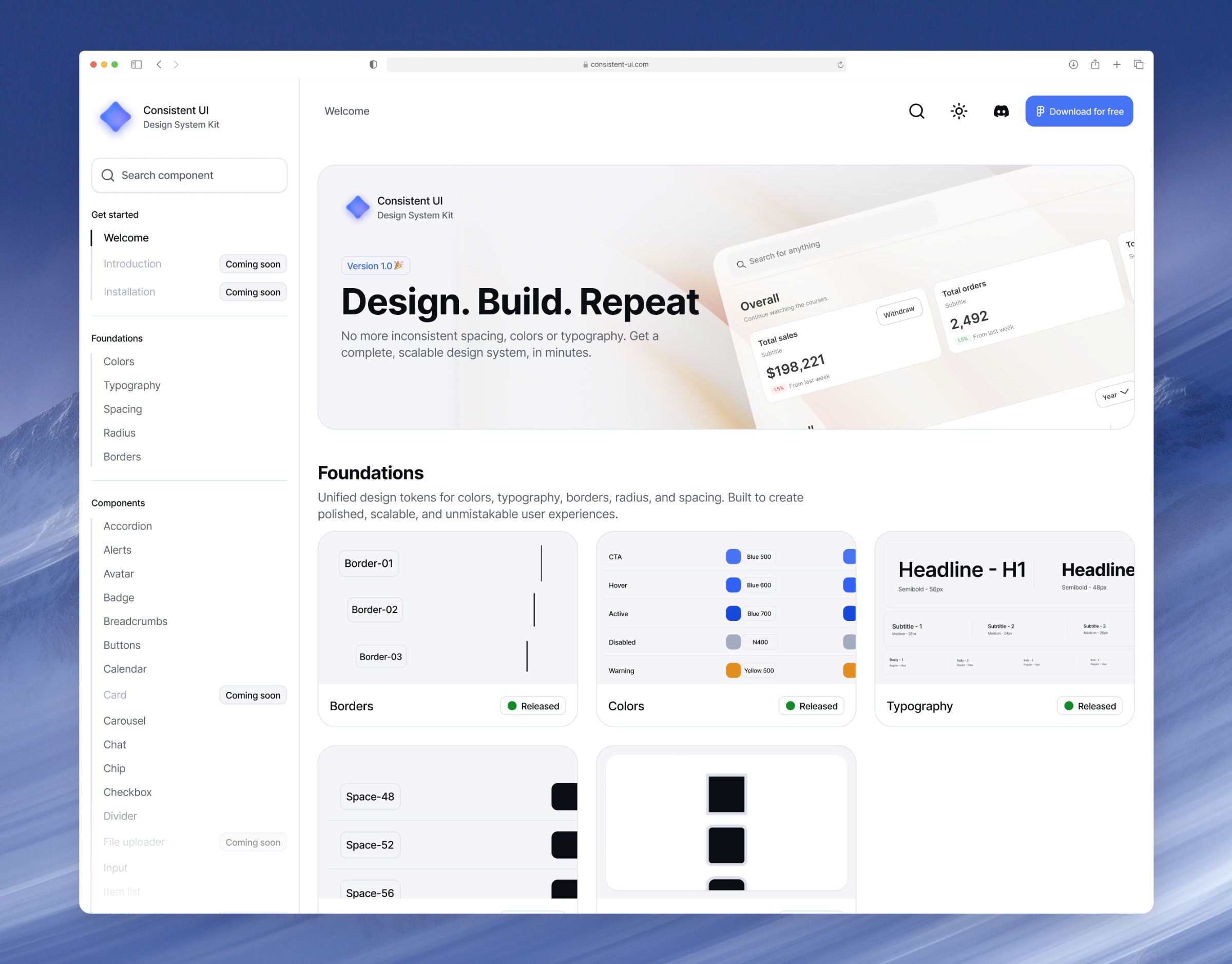Click the Version 1.0 badge

375,266
